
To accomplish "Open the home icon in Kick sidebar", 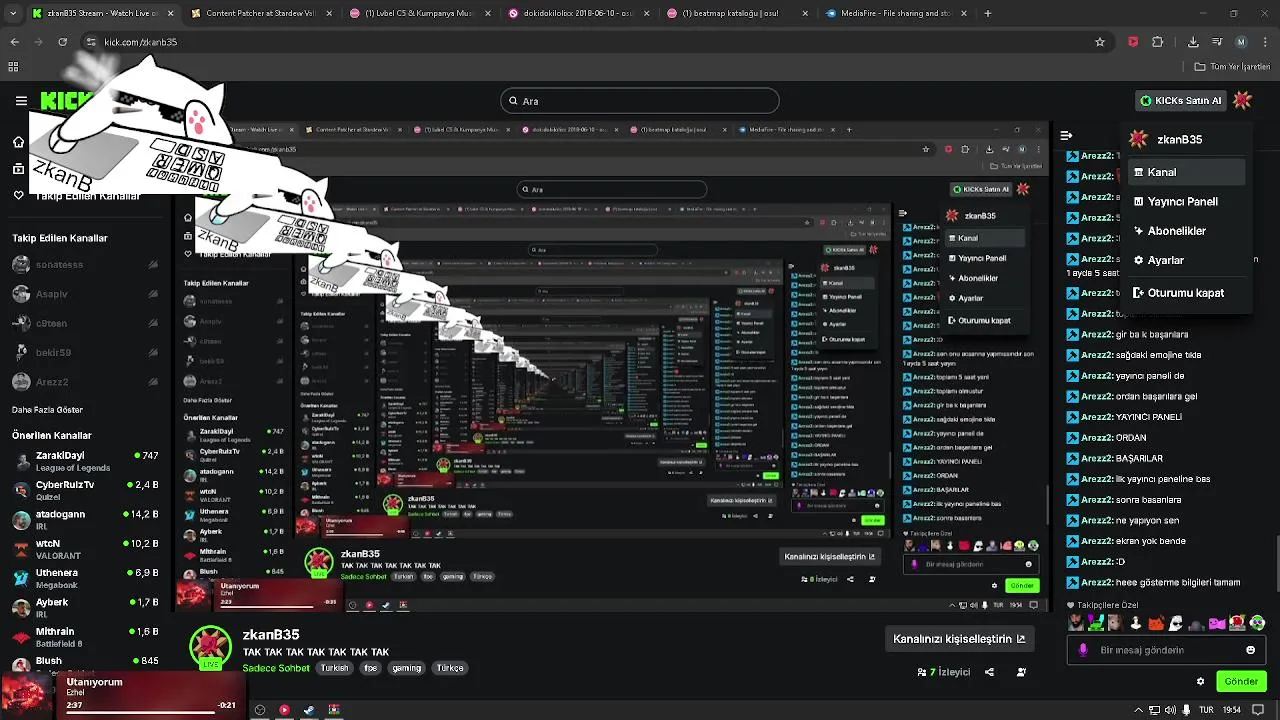I will [x=18, y=142].
